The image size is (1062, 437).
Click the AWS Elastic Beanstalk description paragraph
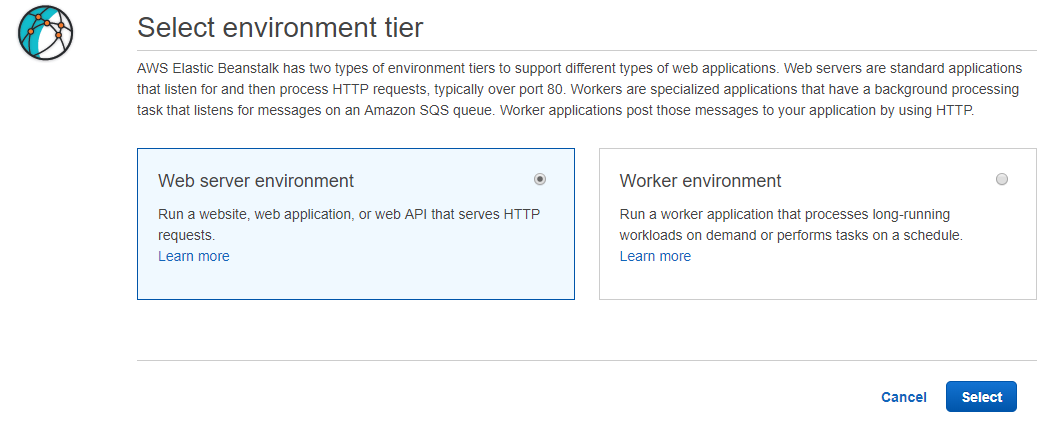click(x=579, y=89)
